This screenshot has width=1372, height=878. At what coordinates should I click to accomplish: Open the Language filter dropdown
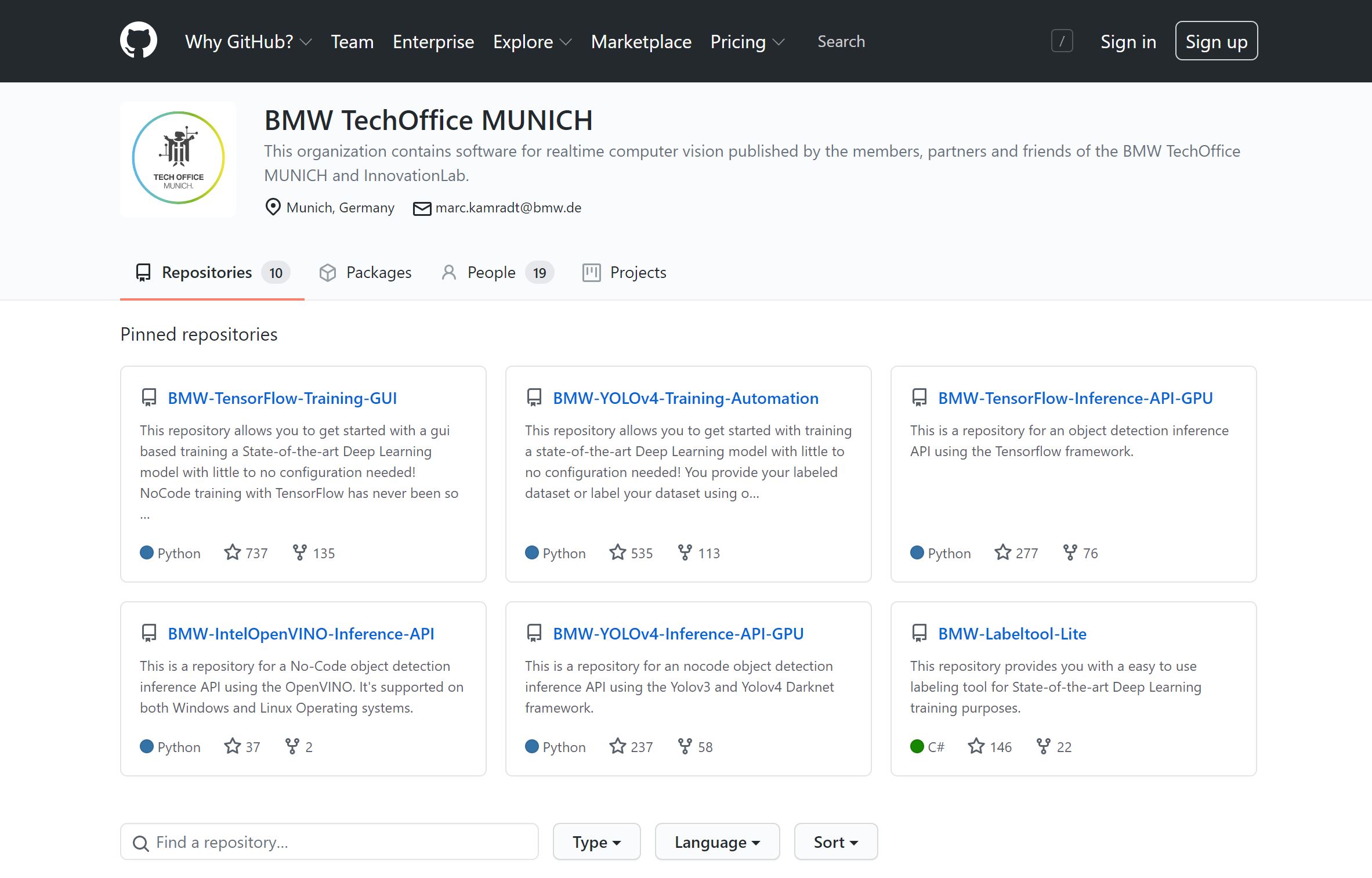point(717,842)
